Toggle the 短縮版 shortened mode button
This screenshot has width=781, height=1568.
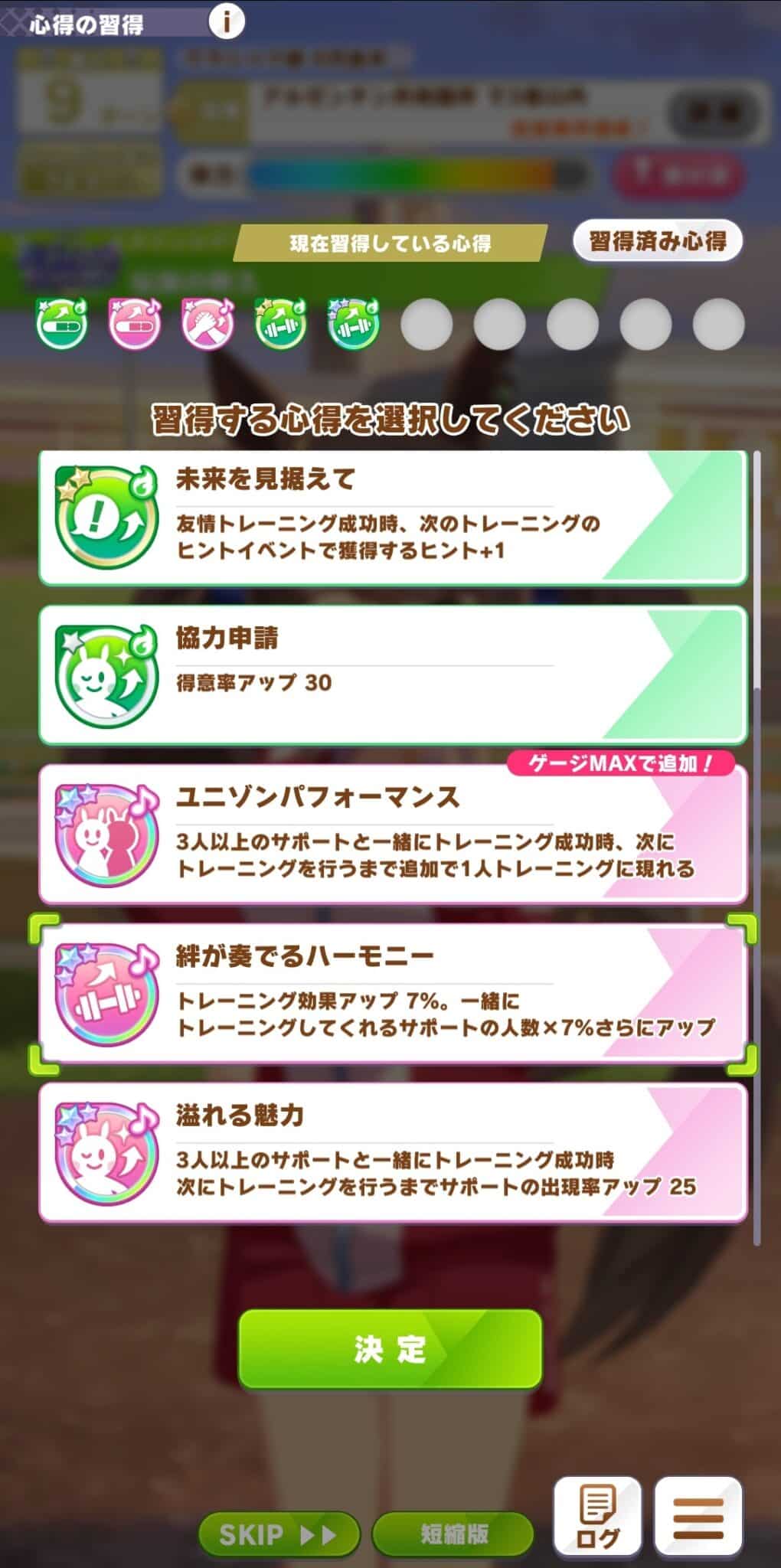click(453, 1534)
